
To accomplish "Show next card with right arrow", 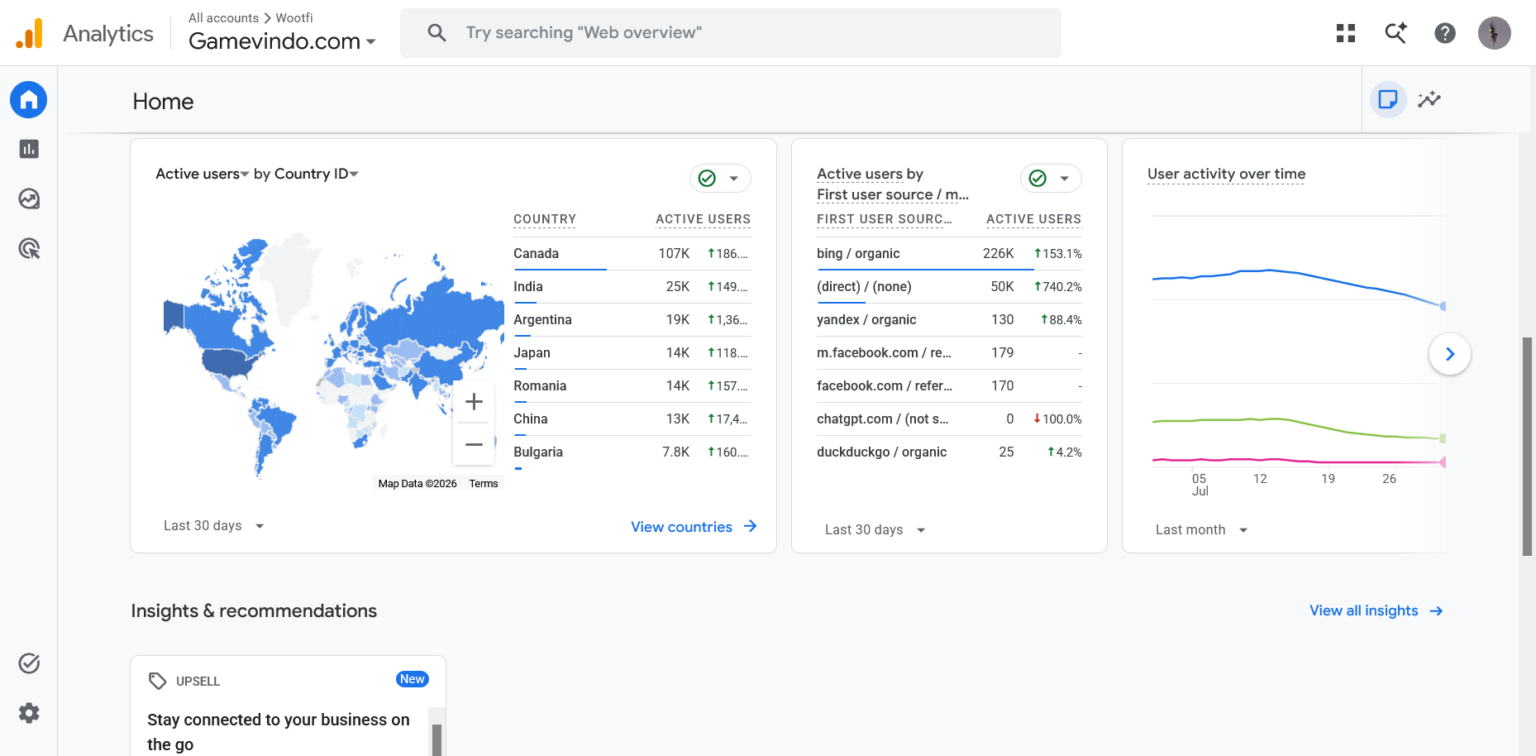I will [x=1450, y=354].
